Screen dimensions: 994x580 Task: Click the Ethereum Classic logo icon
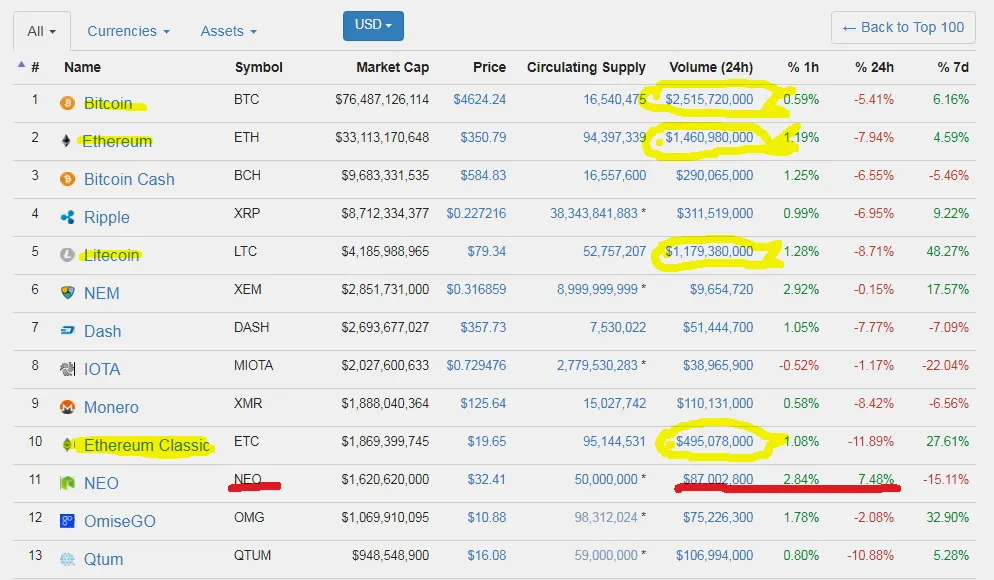coord(67,445)
